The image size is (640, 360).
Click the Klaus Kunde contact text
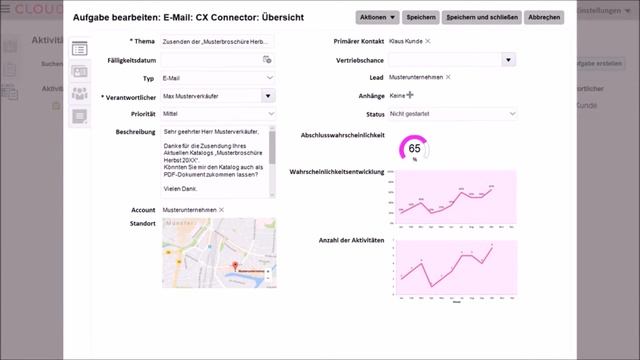click(406, 41)
